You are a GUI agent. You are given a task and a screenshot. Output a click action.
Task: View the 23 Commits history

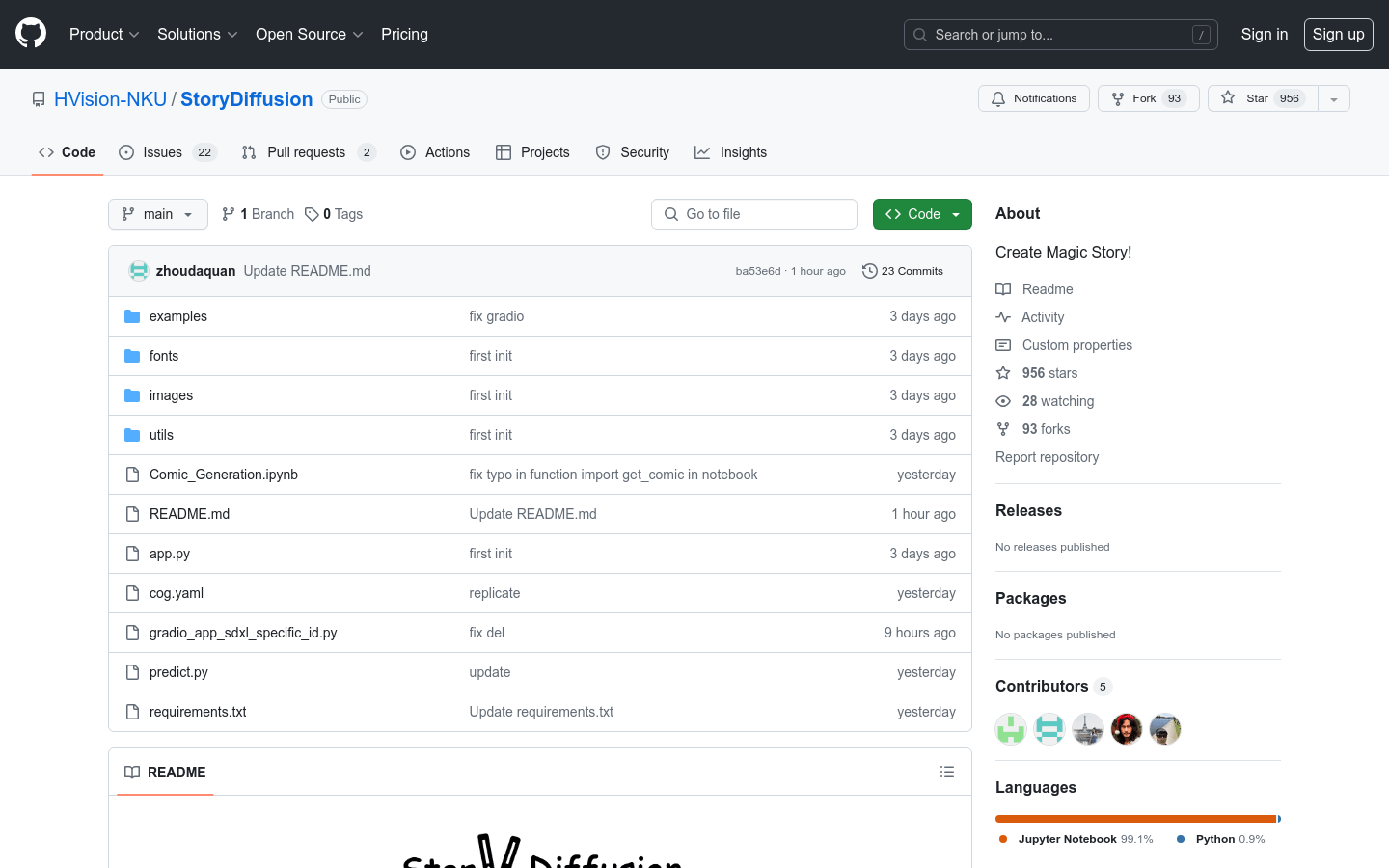[x=903, y=271]
